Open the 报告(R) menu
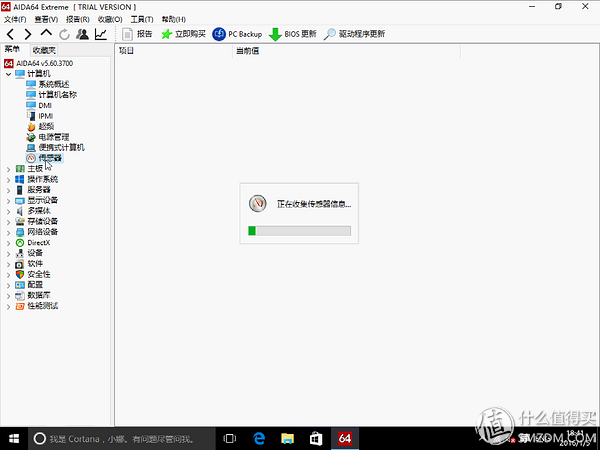The width and height of the screenshot is (600, 450). [x=78, y=19]
